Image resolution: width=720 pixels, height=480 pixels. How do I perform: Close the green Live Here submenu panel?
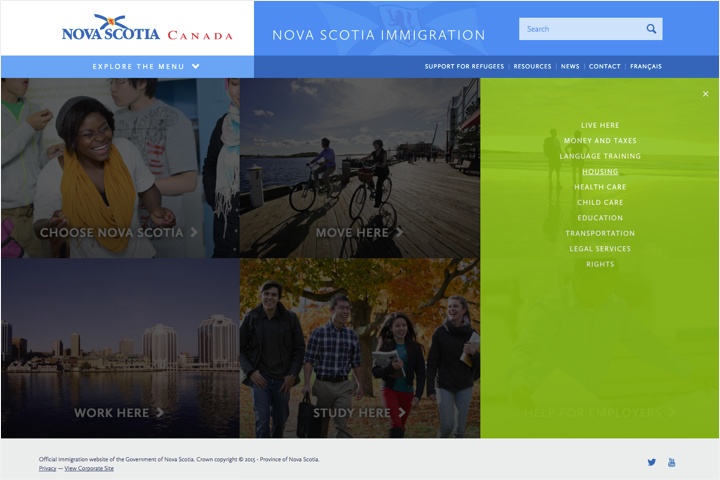(x=705, y=94)
